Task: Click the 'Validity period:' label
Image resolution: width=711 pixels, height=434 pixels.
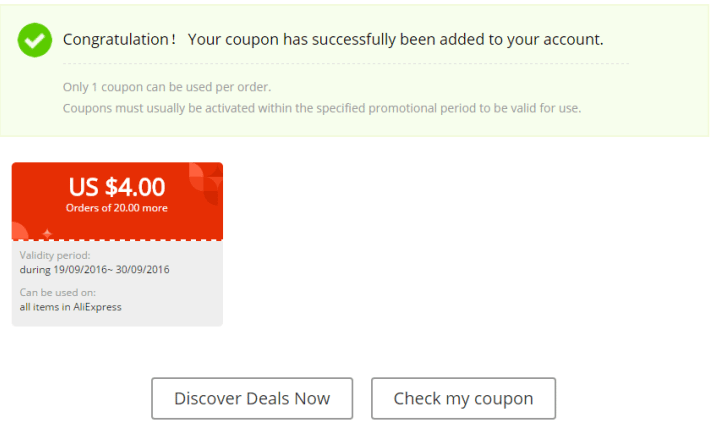Action: (55, 255)
